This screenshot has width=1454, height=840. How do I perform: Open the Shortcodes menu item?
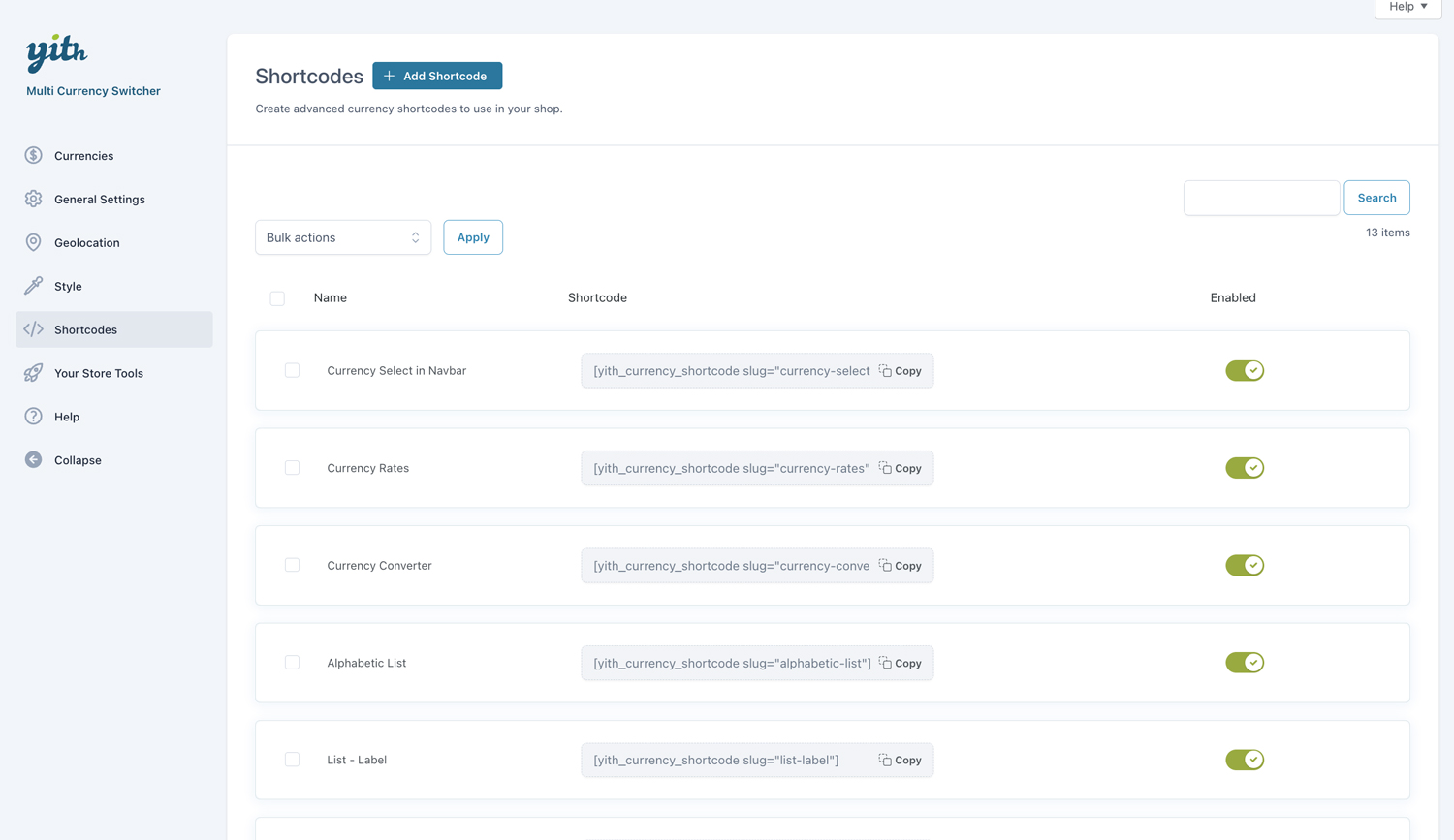(x=85, y=329)
